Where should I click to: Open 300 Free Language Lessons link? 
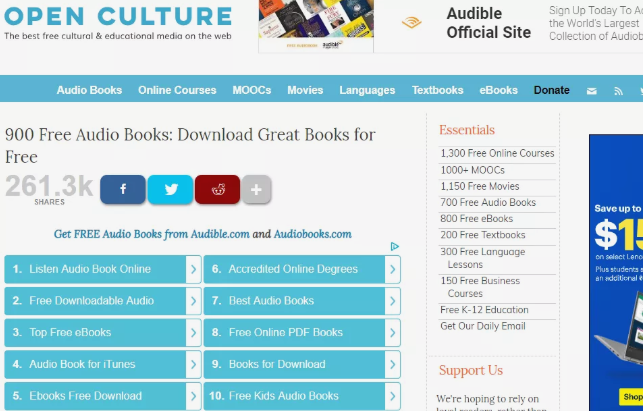click(483, 258)
